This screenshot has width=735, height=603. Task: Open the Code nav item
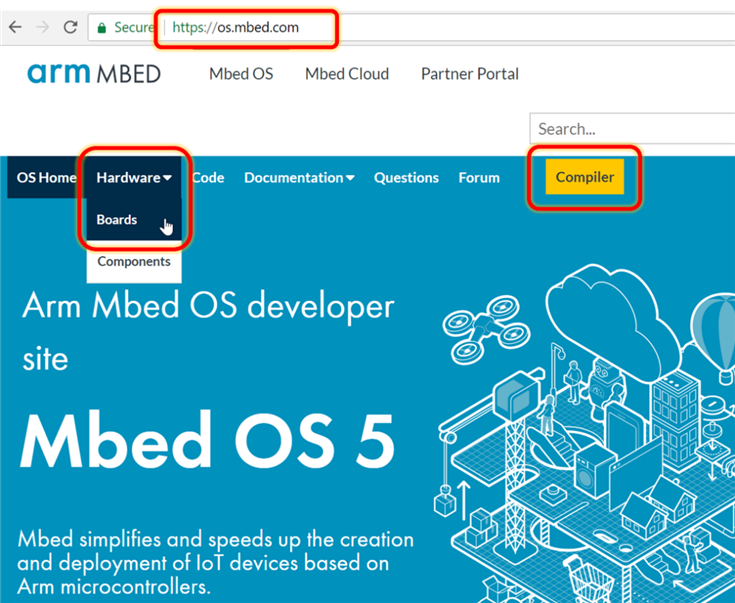pyautogui.click(x=208, y=178)
